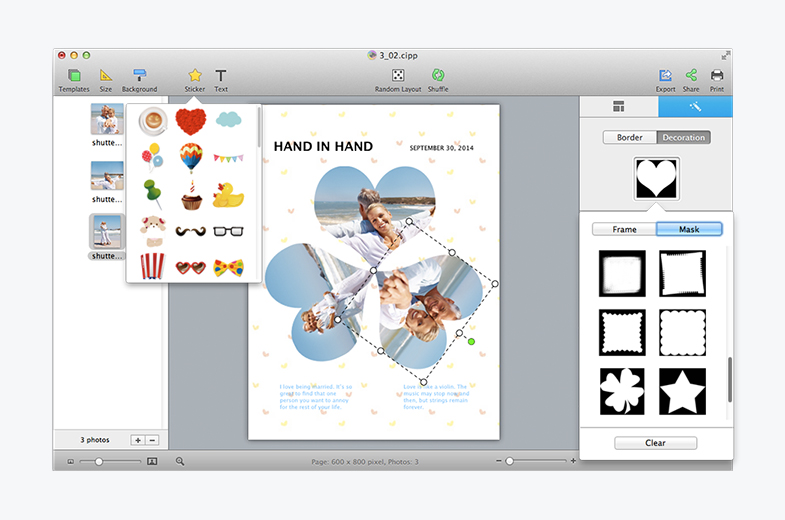Select the left caption text block
The width and height of the screenshot is (785, 520).
click(315, 397)
